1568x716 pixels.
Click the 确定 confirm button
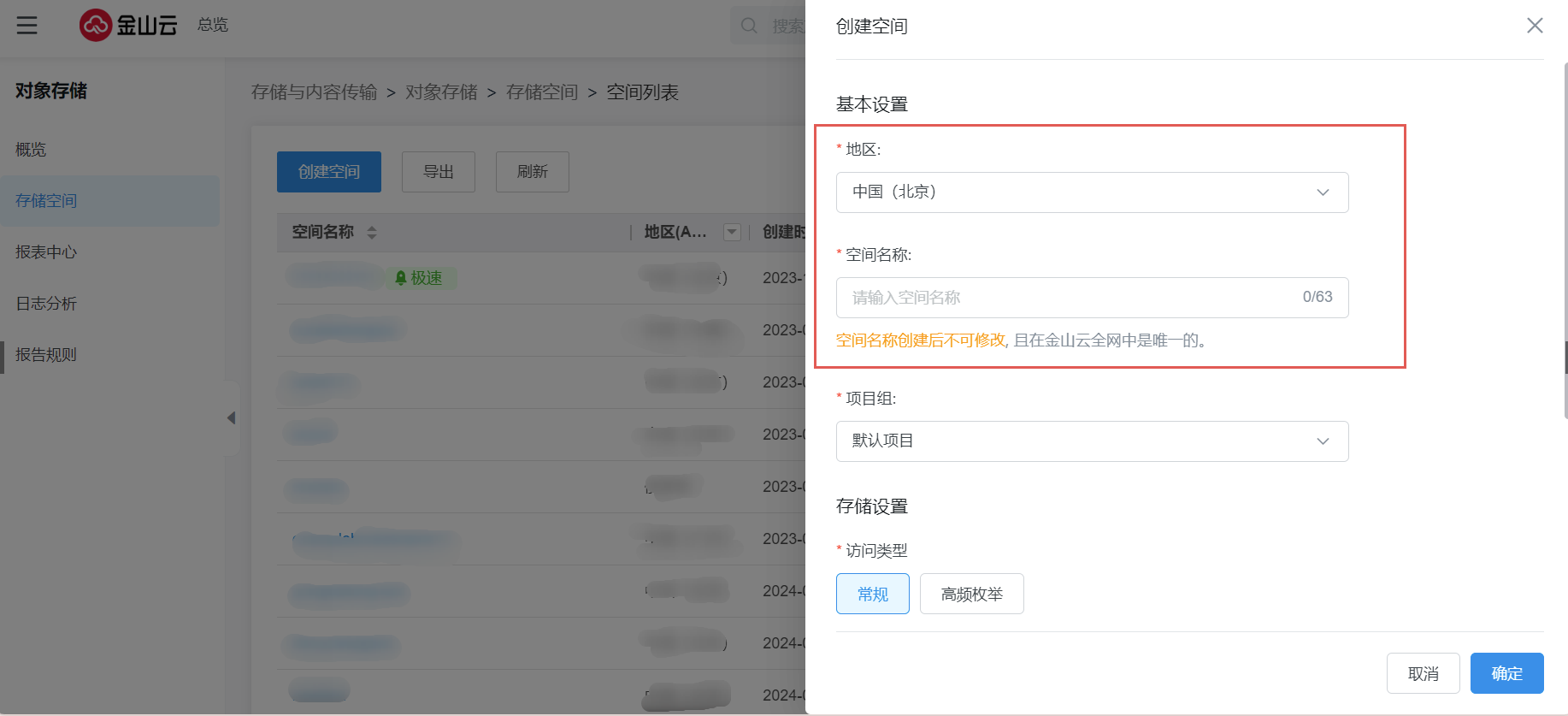tap(1507, 673)
